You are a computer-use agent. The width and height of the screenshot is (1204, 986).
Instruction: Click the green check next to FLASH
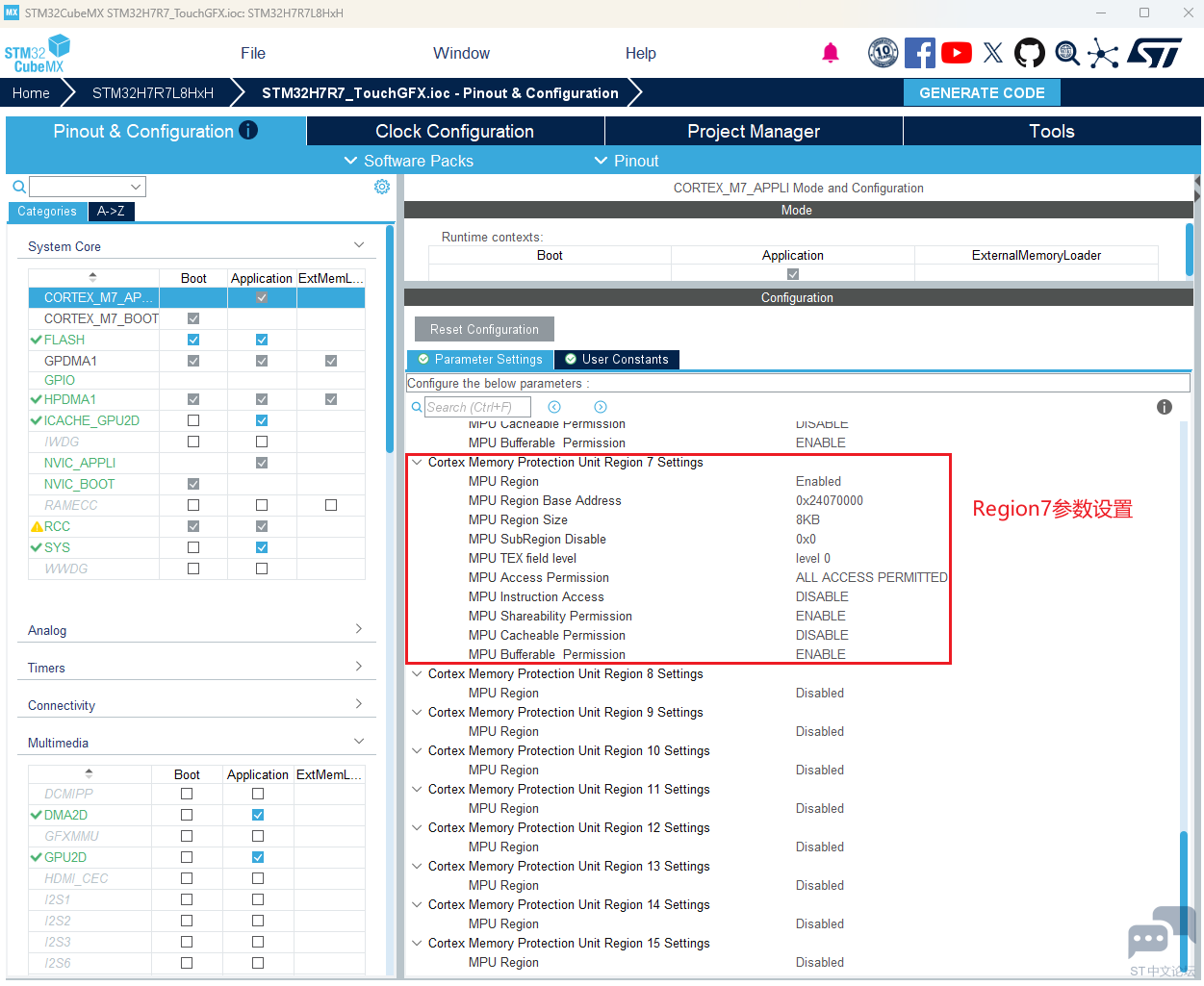pyautogui.click(x=37, y=340)
